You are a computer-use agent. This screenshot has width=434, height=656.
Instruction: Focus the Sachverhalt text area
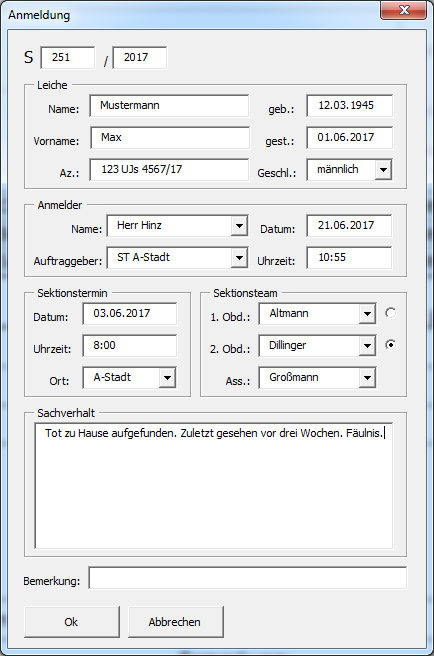(x=214, y=485)
